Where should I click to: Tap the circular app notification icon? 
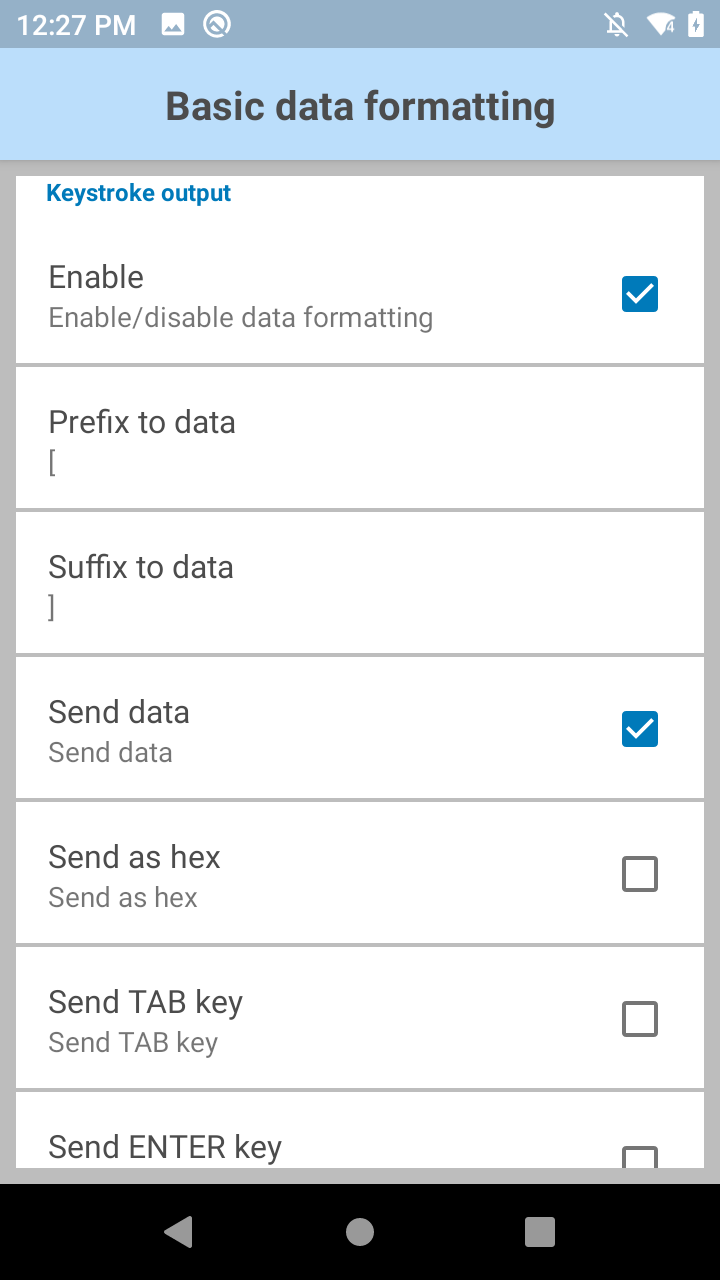(x=216, y=25)
